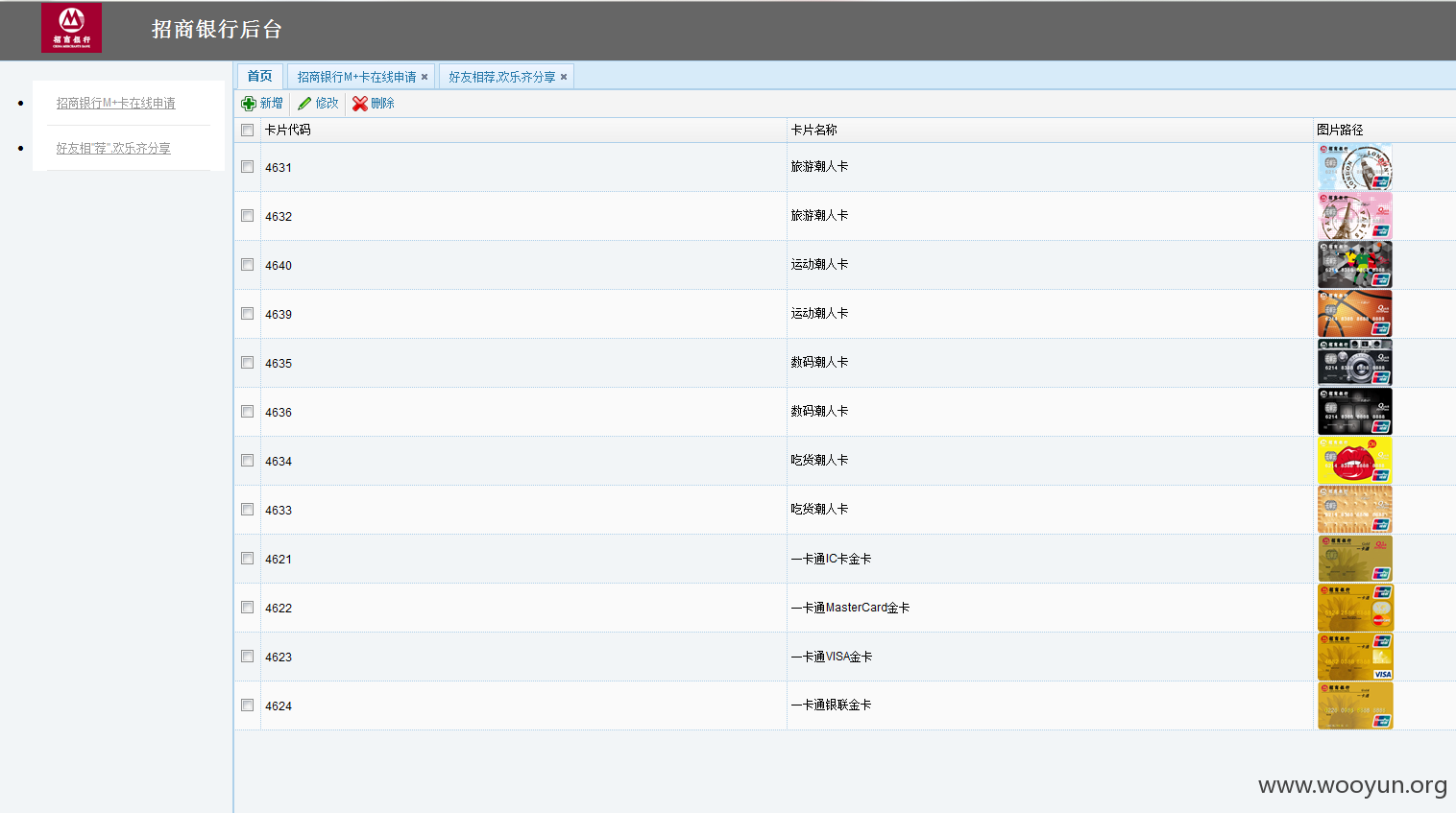Enable the checkbox for card 4634
Viewport: 1456px width, 813px height.
coord(248,461)
